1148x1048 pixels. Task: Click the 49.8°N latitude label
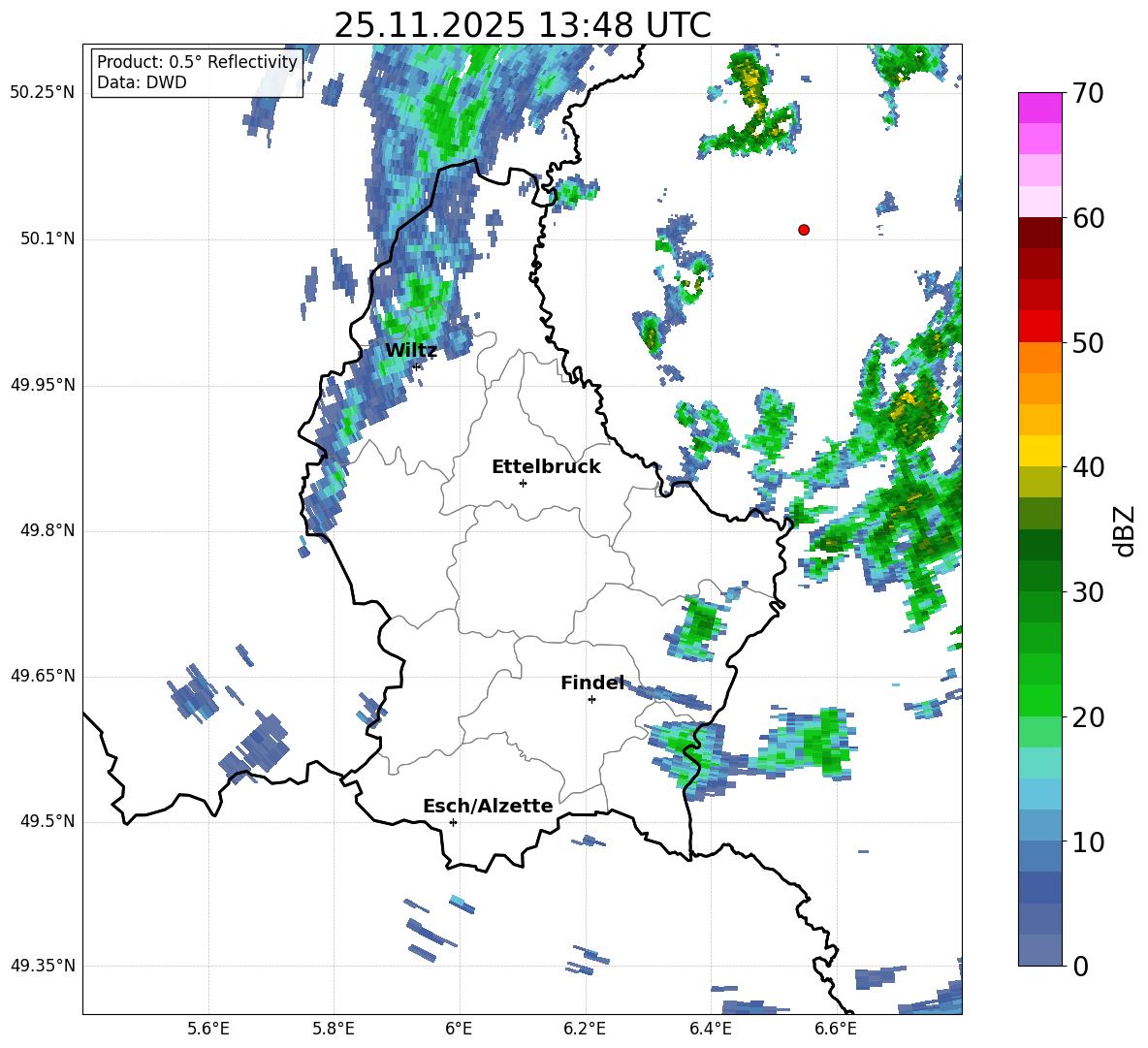coord(47,530)
